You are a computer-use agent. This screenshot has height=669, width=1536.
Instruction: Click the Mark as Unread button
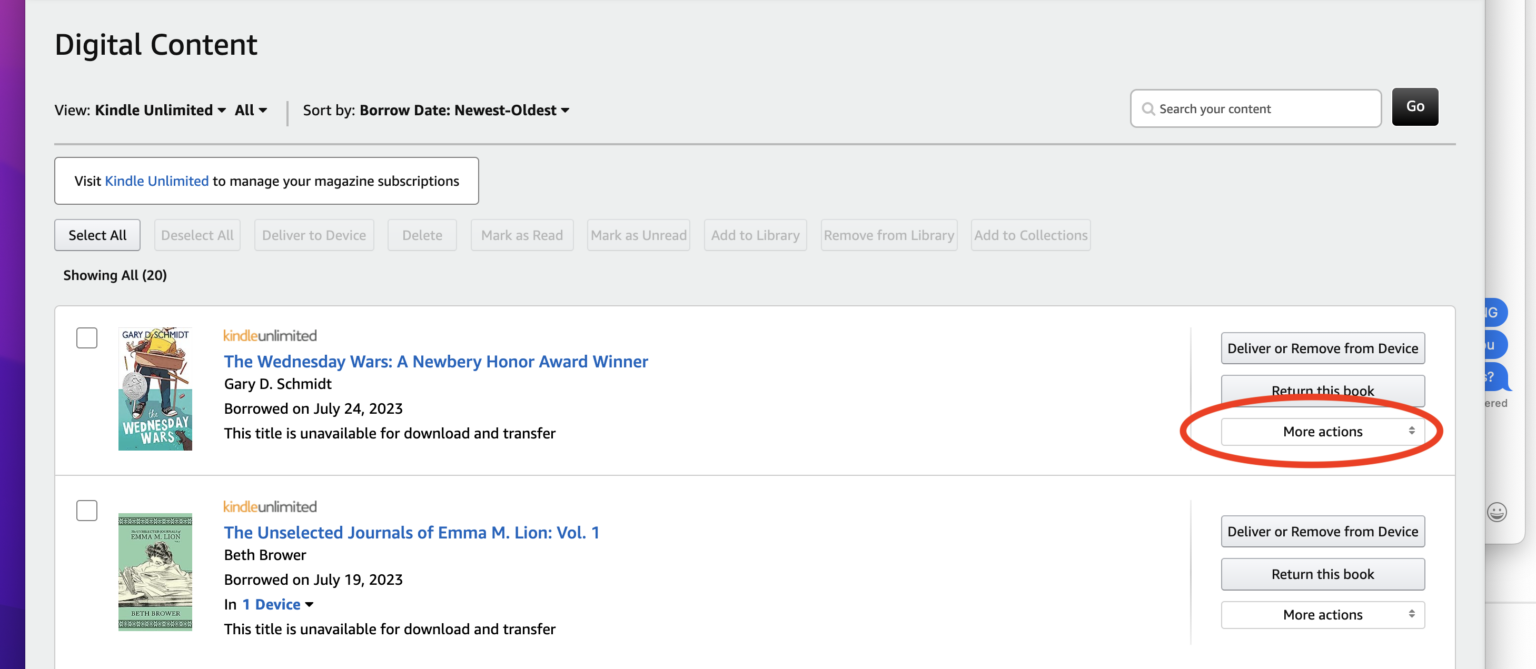point(638,235)
